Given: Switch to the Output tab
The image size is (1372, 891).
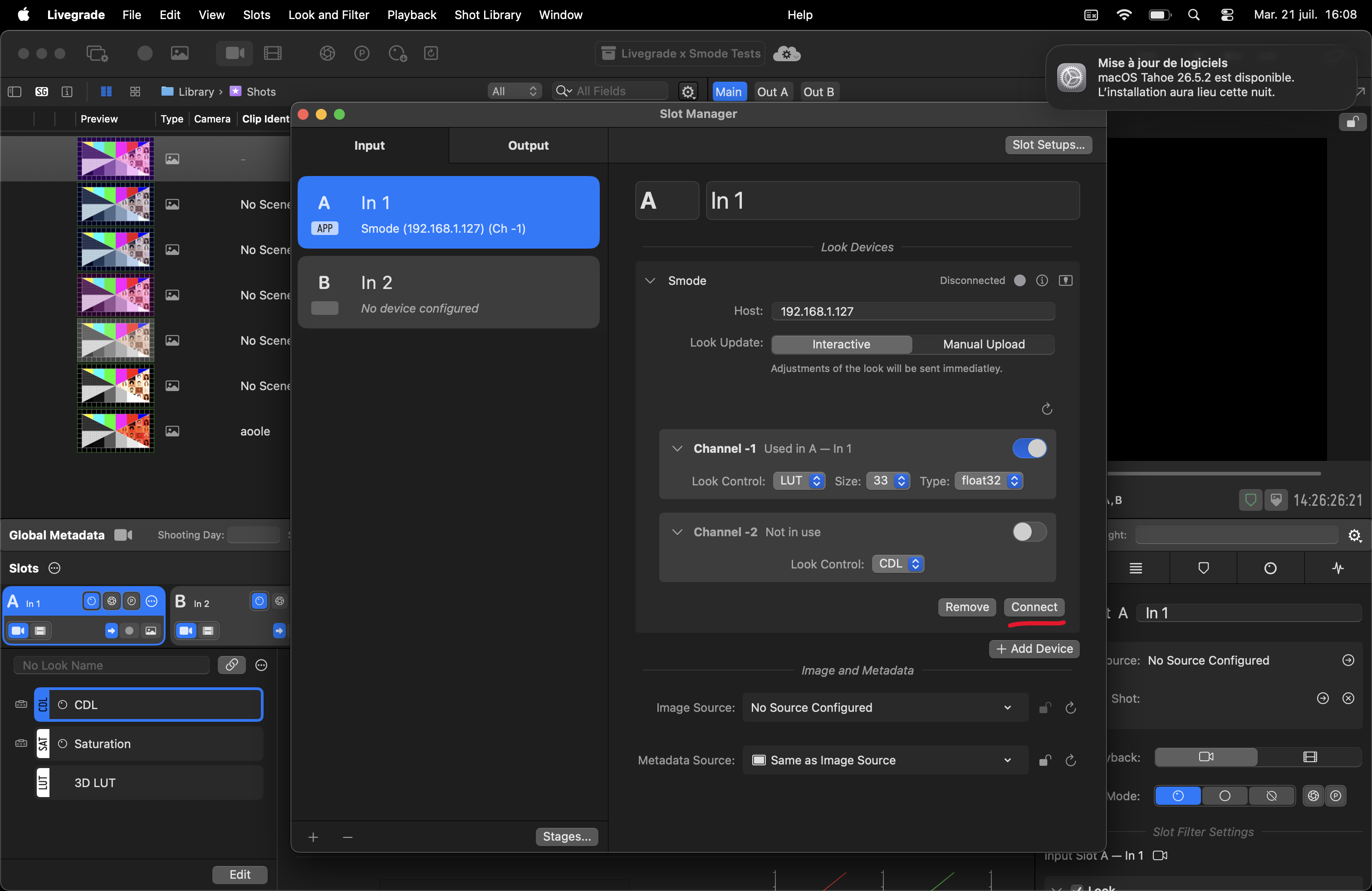Looking at the screenshot, I should pos(528,146).
